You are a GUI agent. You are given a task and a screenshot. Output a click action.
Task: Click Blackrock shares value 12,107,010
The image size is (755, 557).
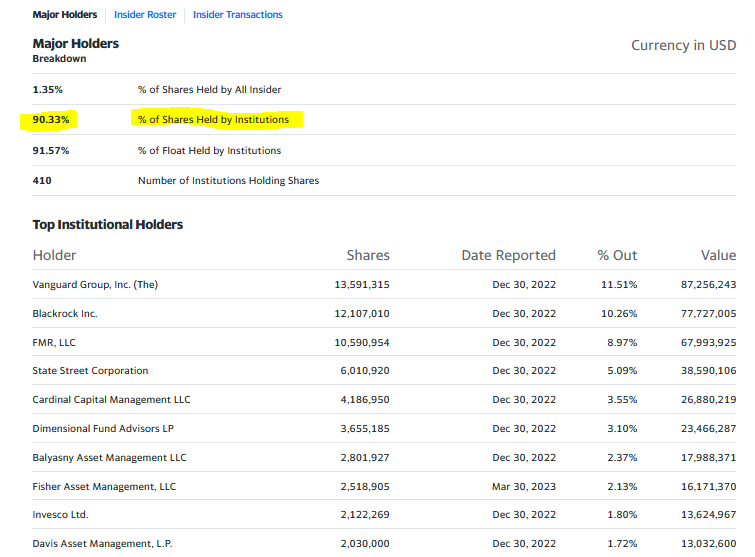tap(362, 313)
